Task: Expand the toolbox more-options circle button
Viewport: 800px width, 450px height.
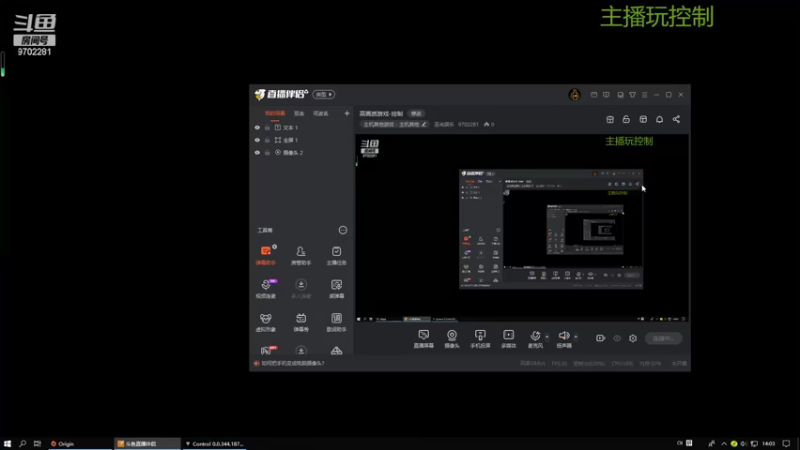Action: pos(343,230)
